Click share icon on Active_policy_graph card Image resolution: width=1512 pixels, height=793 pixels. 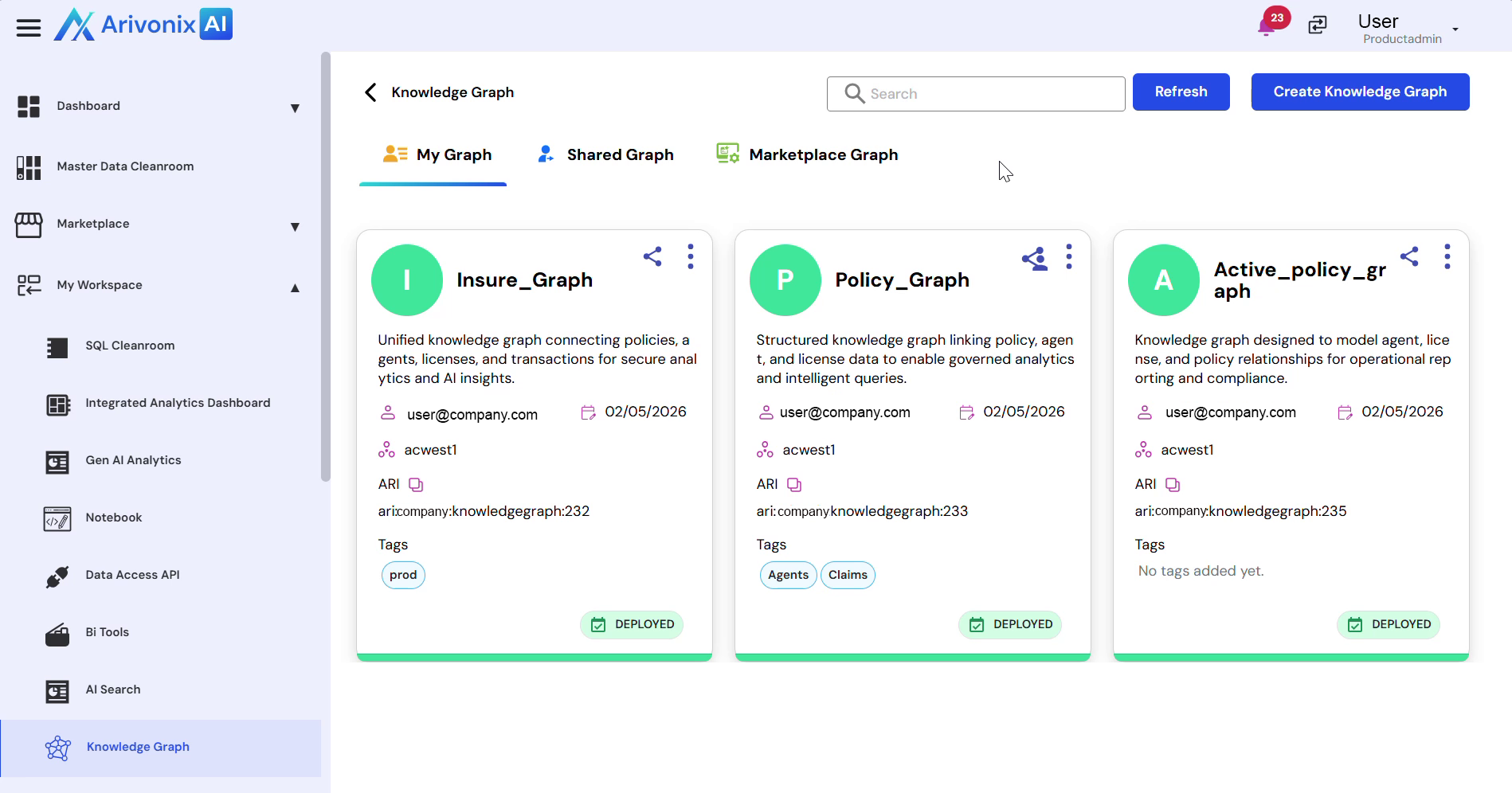pos(1409,256)
